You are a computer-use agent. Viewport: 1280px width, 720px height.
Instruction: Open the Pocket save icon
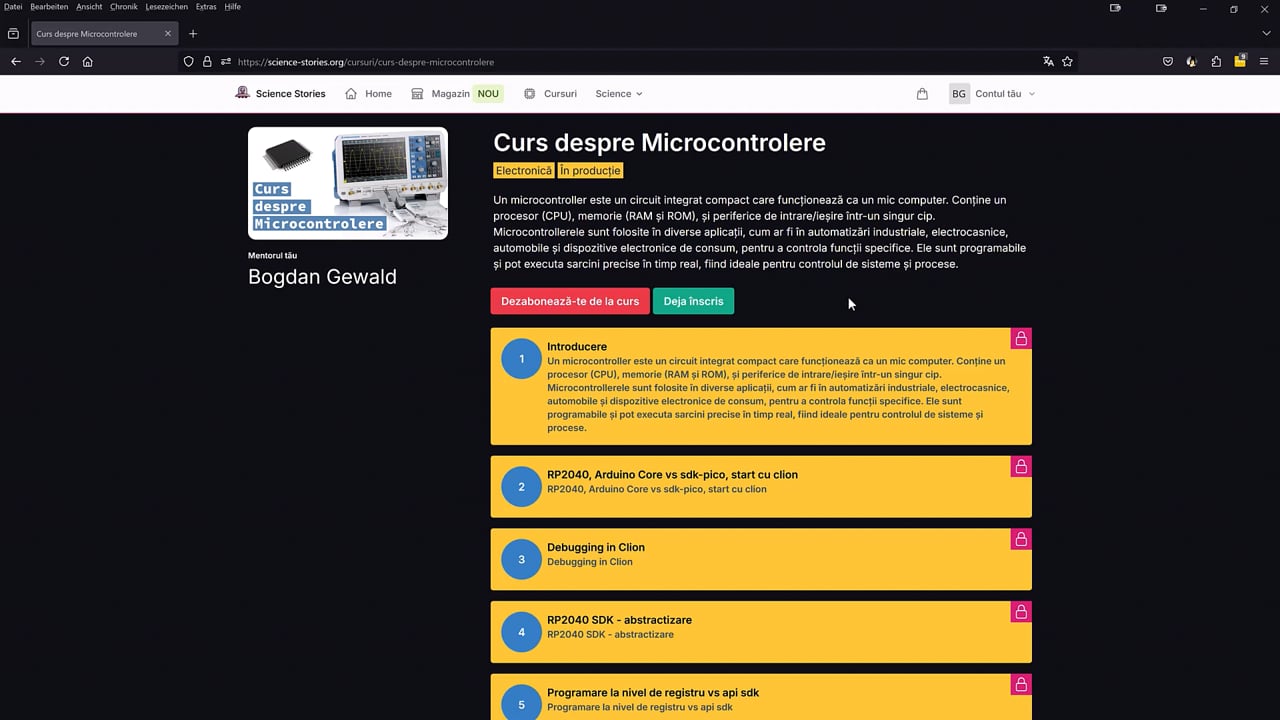point(1167,61)
